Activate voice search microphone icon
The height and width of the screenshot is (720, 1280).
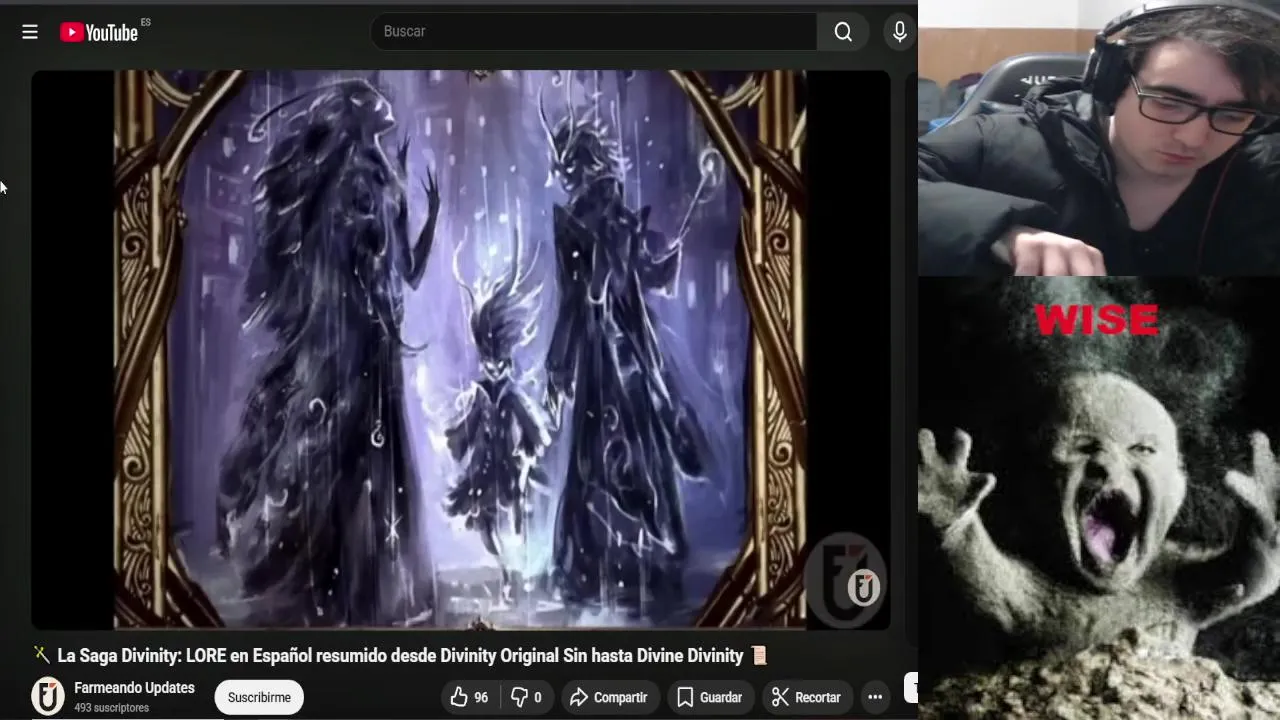(x=900, y=32)
